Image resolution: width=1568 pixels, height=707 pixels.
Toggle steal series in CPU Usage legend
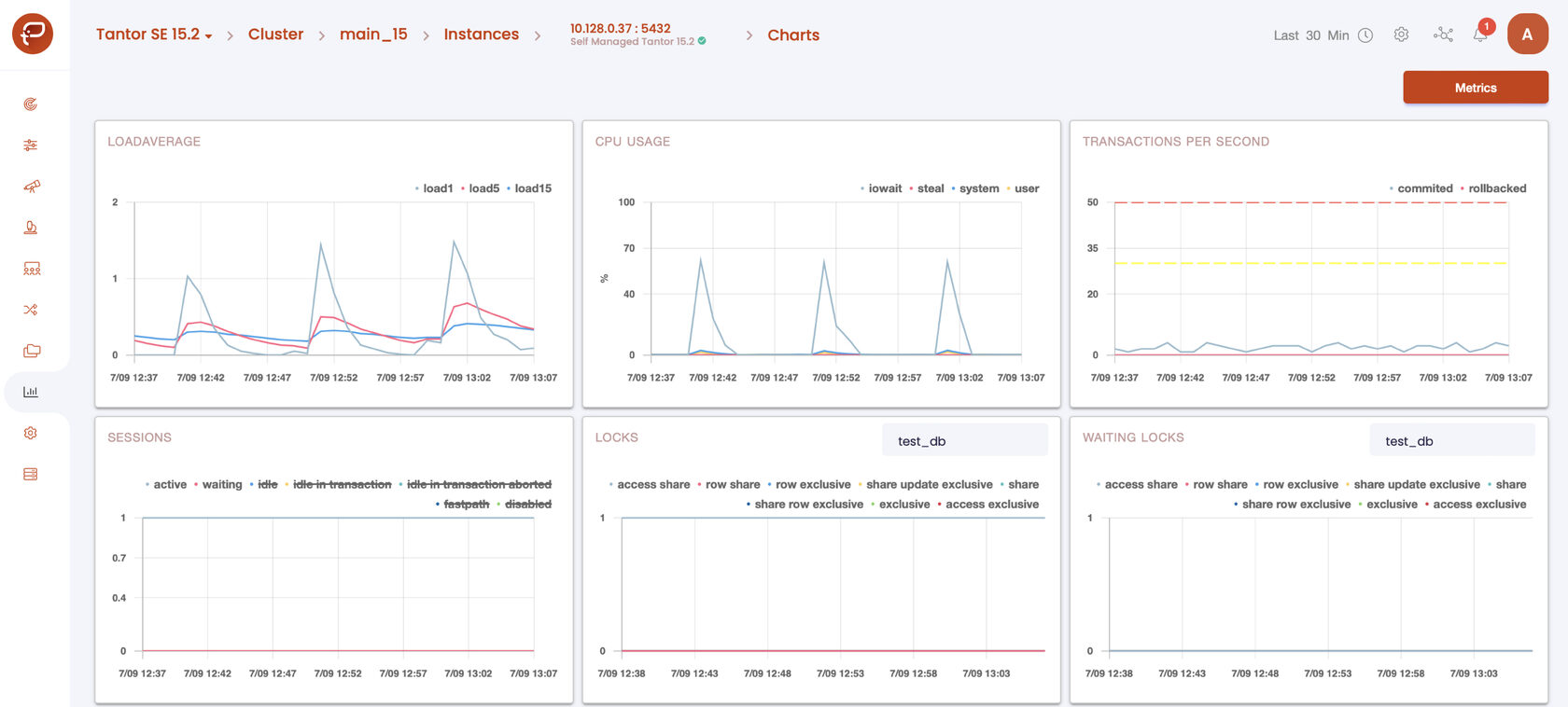927,188
